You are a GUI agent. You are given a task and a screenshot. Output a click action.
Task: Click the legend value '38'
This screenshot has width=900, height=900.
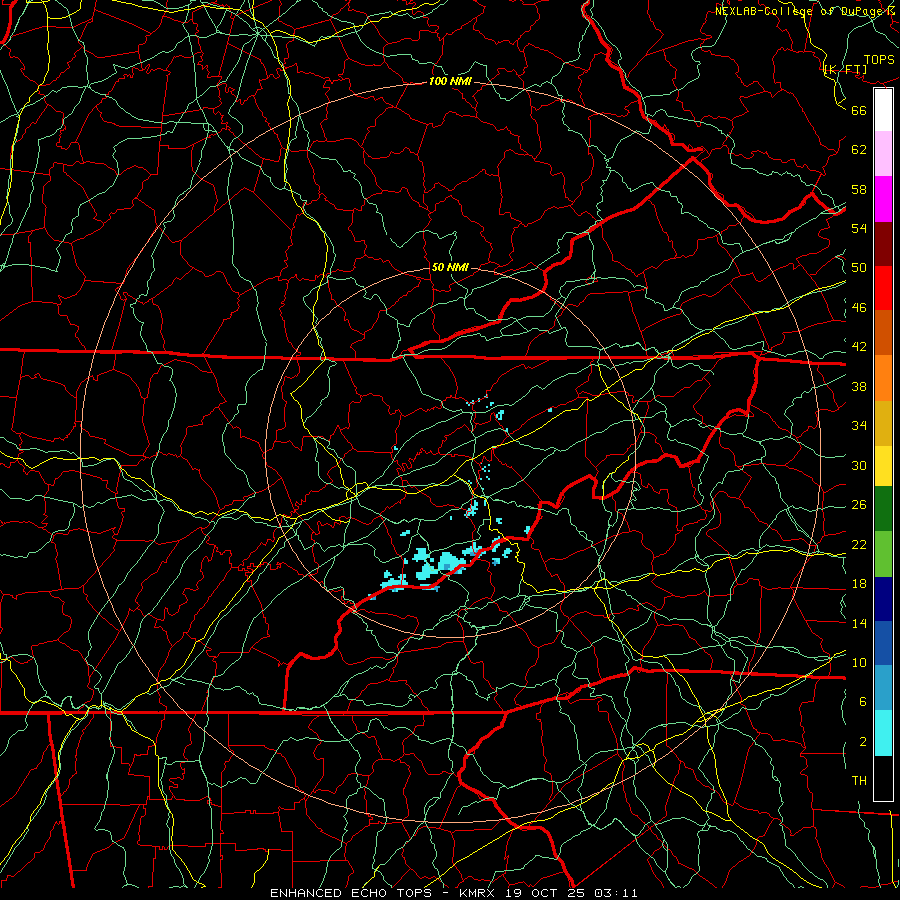click(859, 386)
